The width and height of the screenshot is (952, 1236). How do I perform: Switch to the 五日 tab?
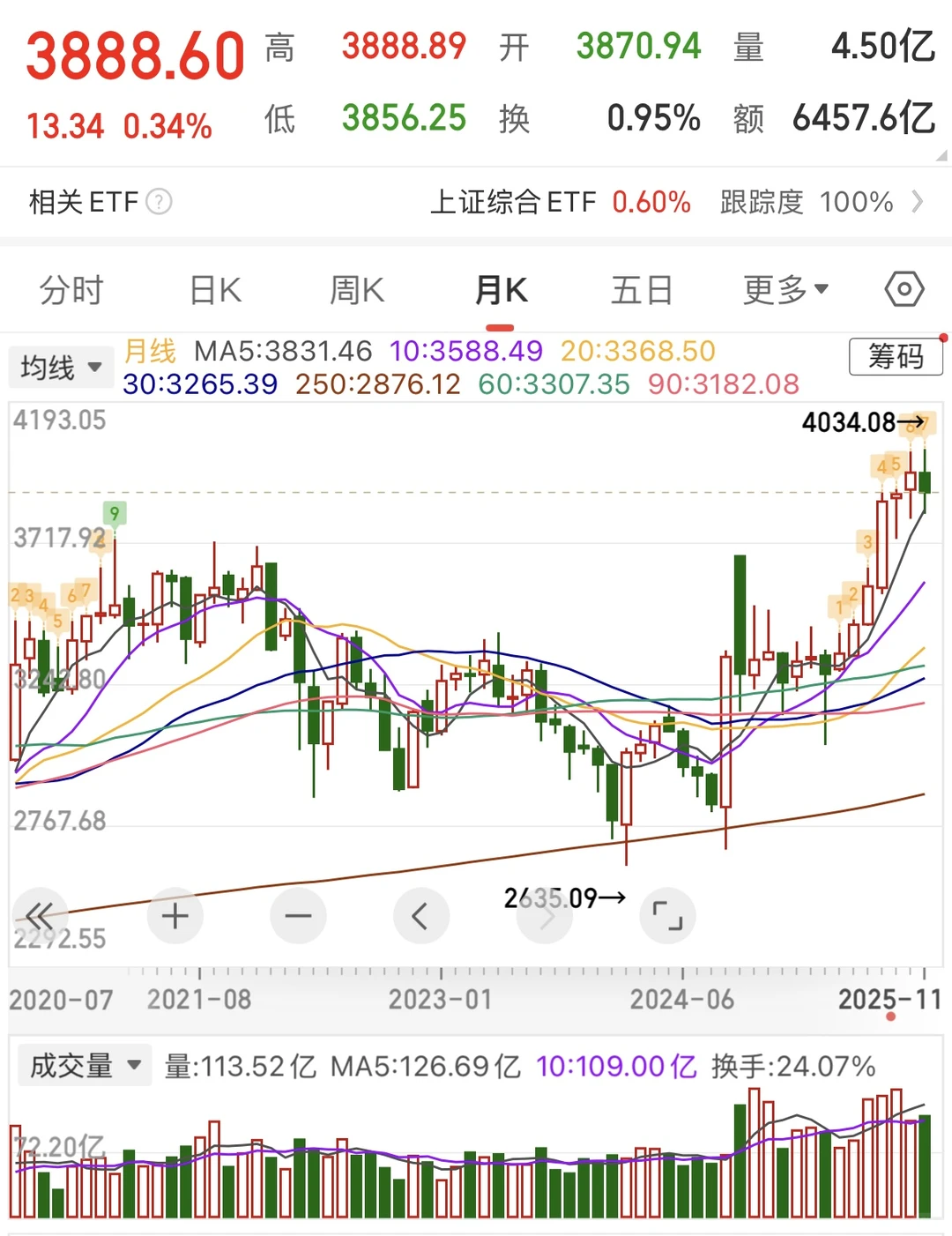642,289
